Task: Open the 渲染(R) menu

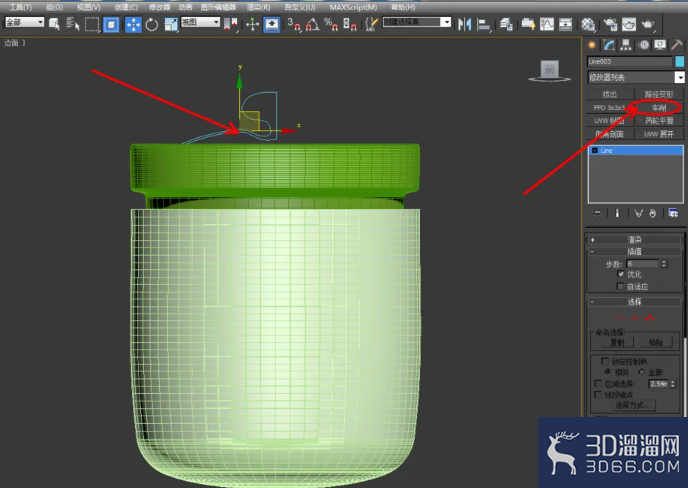Action: pos(258,7)
